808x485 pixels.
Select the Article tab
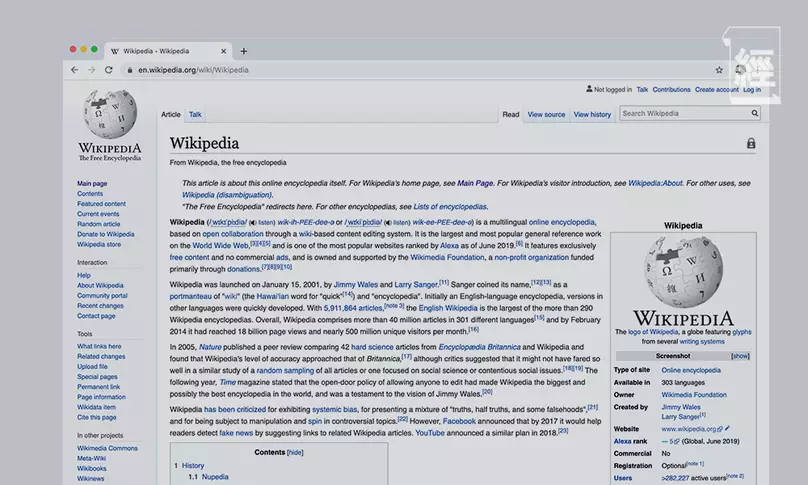click(x=171, y=114)
